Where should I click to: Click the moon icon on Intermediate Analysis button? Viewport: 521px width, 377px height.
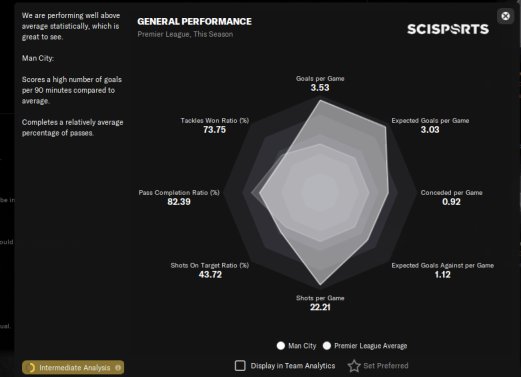pos(31,368)
